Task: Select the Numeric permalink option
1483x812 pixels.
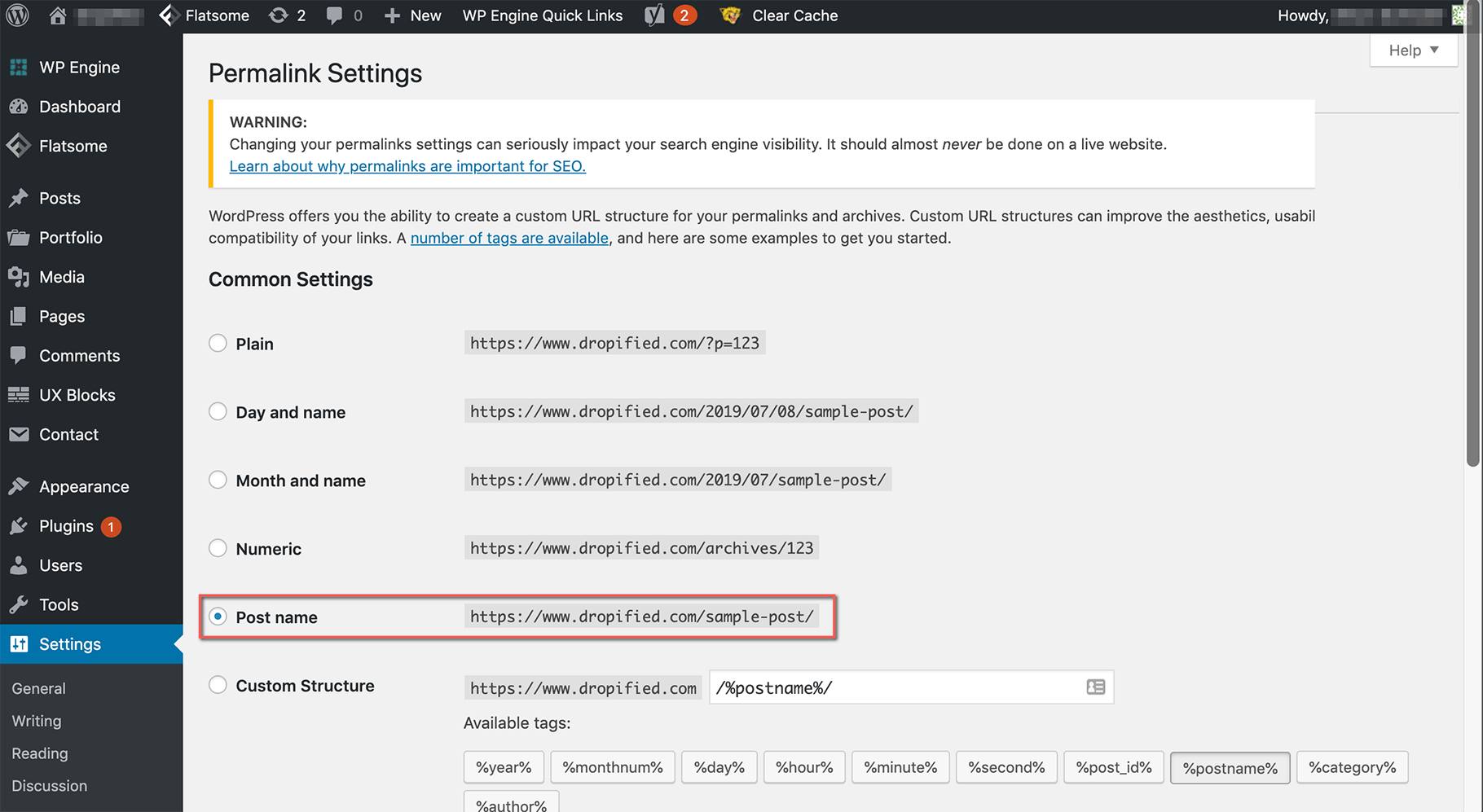Action: (x=218, y=548)
